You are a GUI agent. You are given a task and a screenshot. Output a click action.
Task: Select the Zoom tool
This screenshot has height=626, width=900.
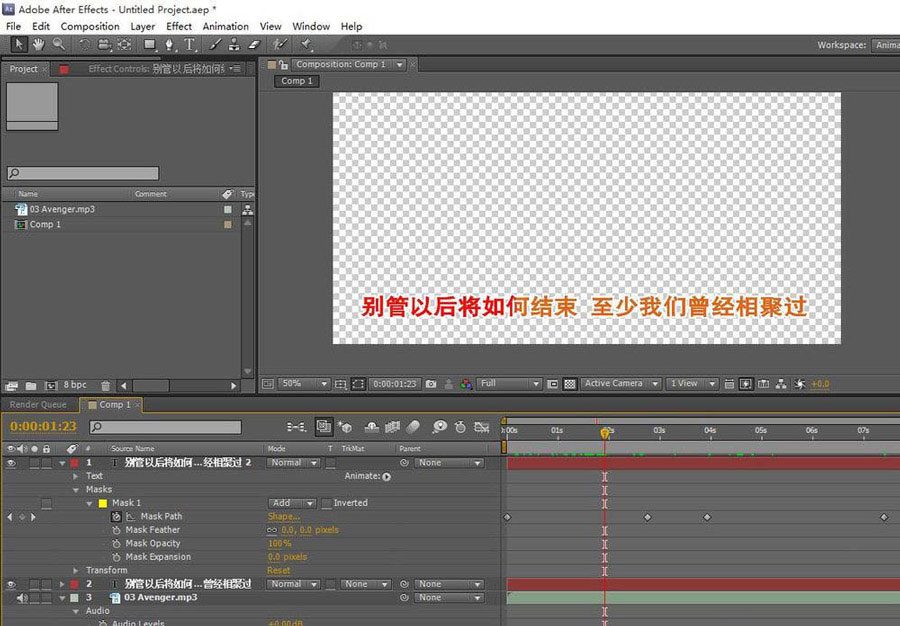coord(56,44)
